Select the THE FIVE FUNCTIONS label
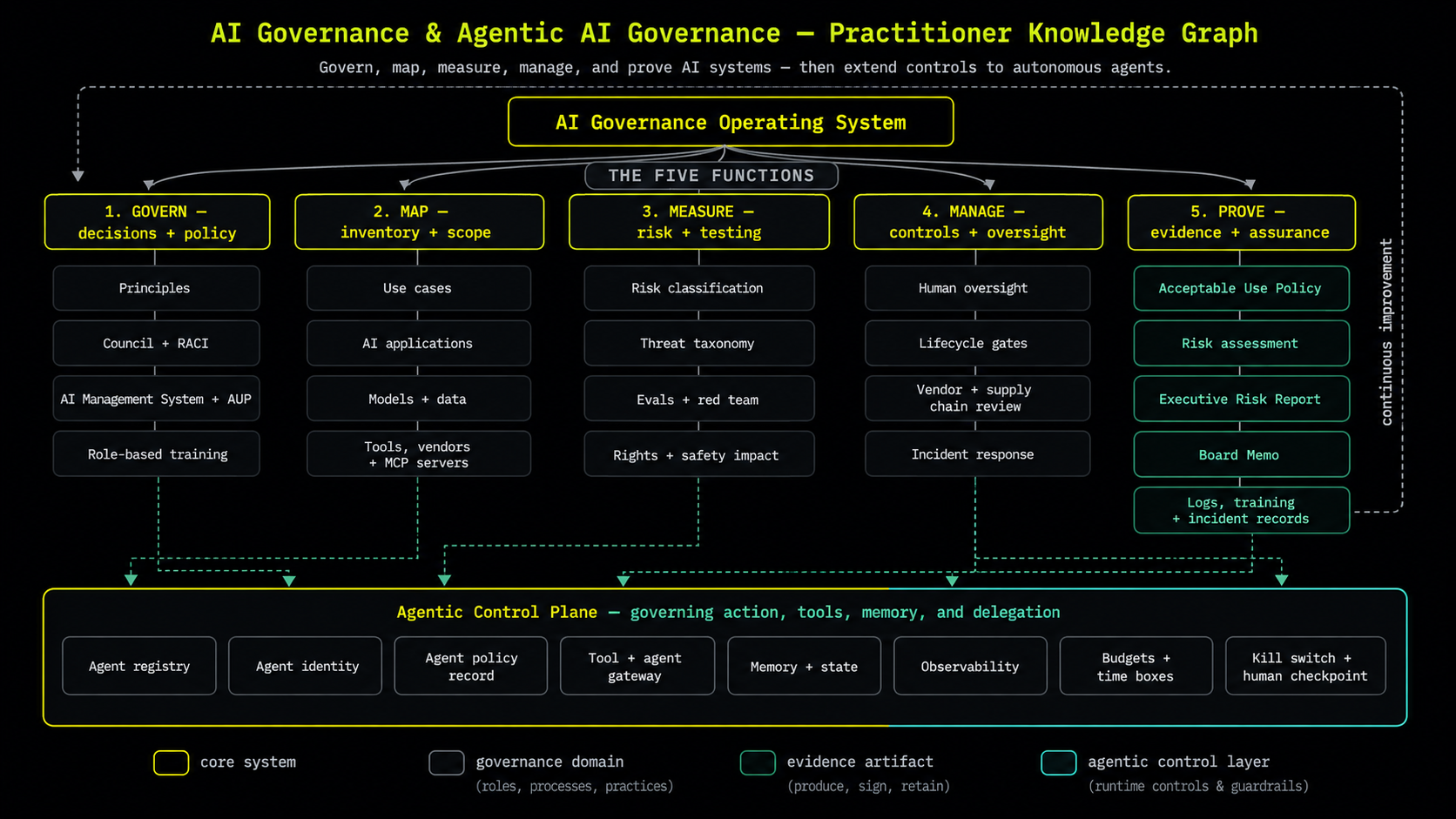Screen dimensions: 1456x819 [711, 176]
